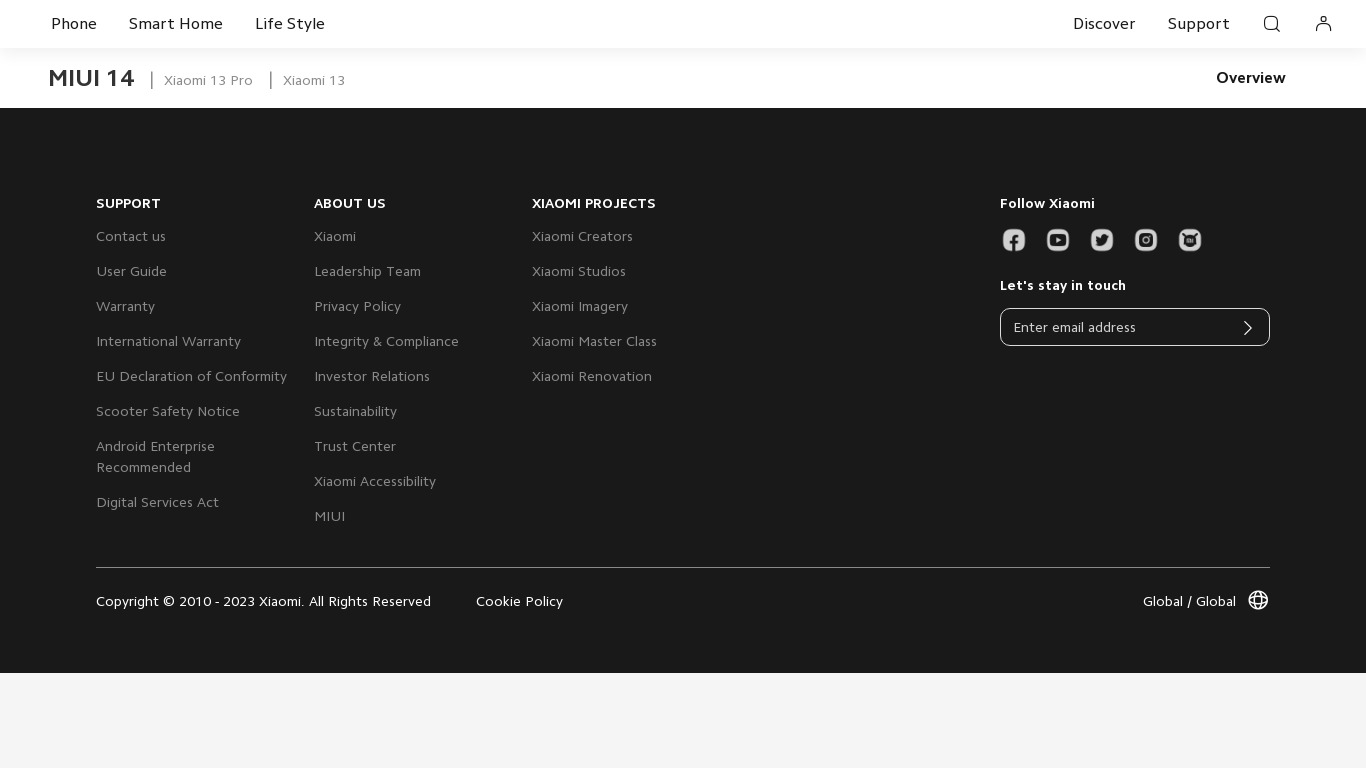Screen dimensions: 1366x768
Task: Open the Xiaomi Community mascot icon
Action: click(1190, 240)
